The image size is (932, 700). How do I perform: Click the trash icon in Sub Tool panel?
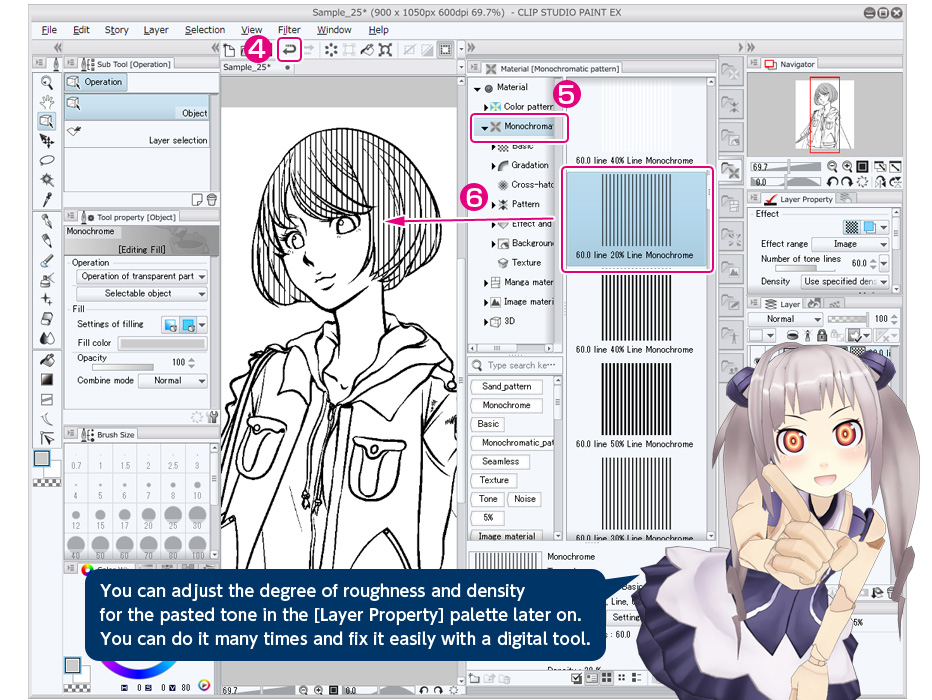(x=212, y=199)
